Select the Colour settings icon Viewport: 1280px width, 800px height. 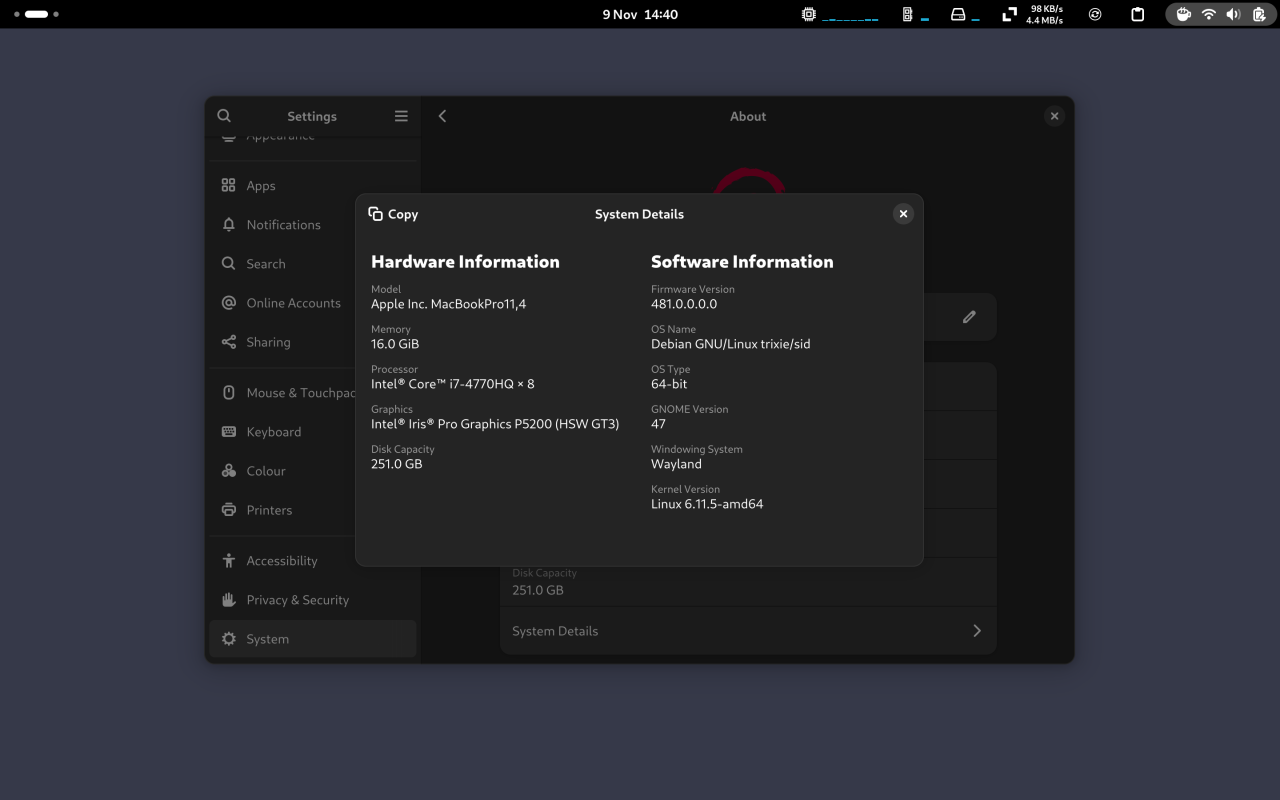point(228,470)
